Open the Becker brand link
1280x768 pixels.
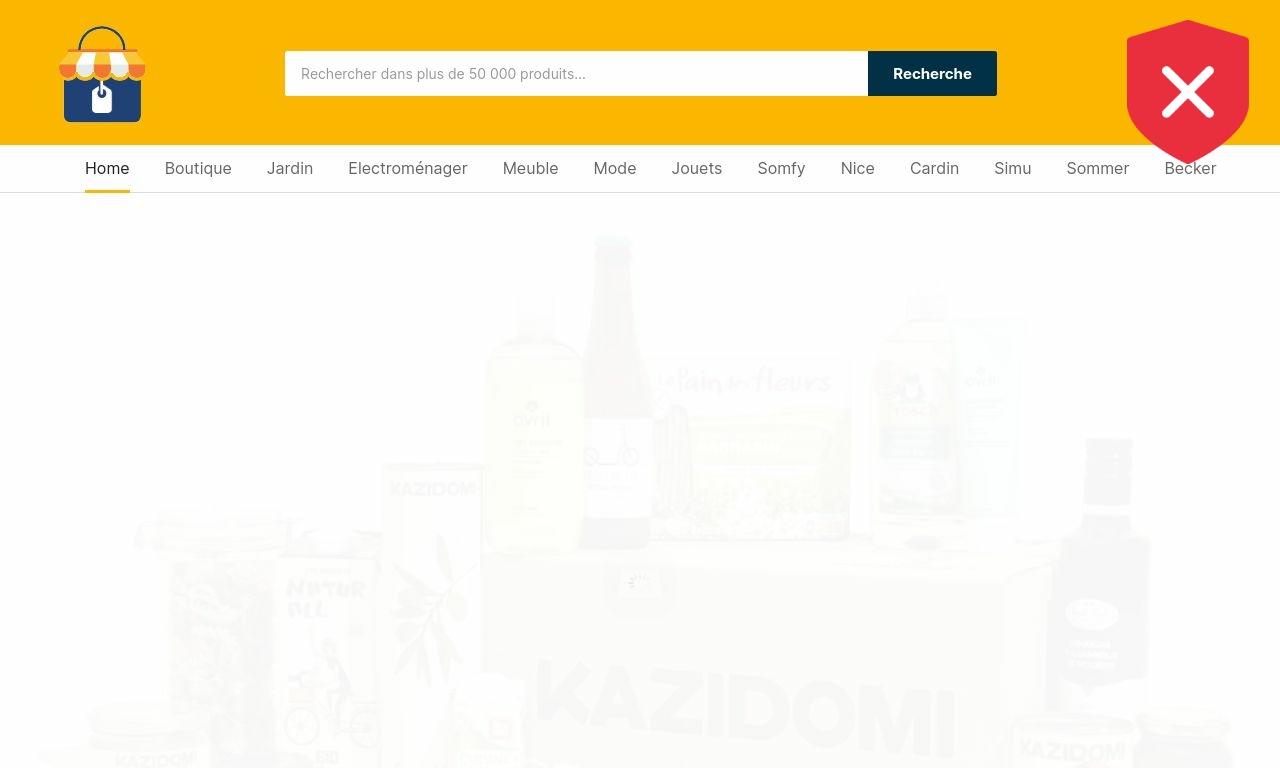coord(1190,169)
